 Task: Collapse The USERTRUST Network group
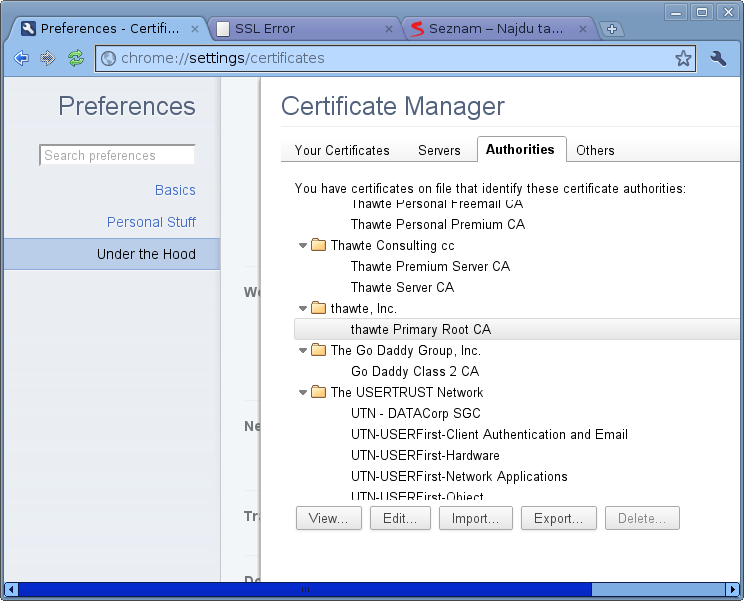[303, 393]
